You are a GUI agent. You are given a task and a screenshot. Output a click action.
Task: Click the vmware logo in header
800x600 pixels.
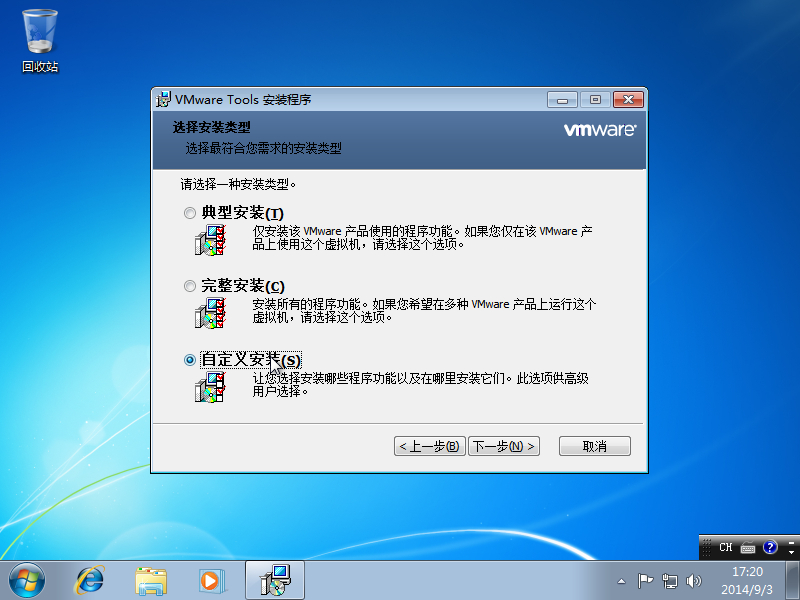[600, 130]
